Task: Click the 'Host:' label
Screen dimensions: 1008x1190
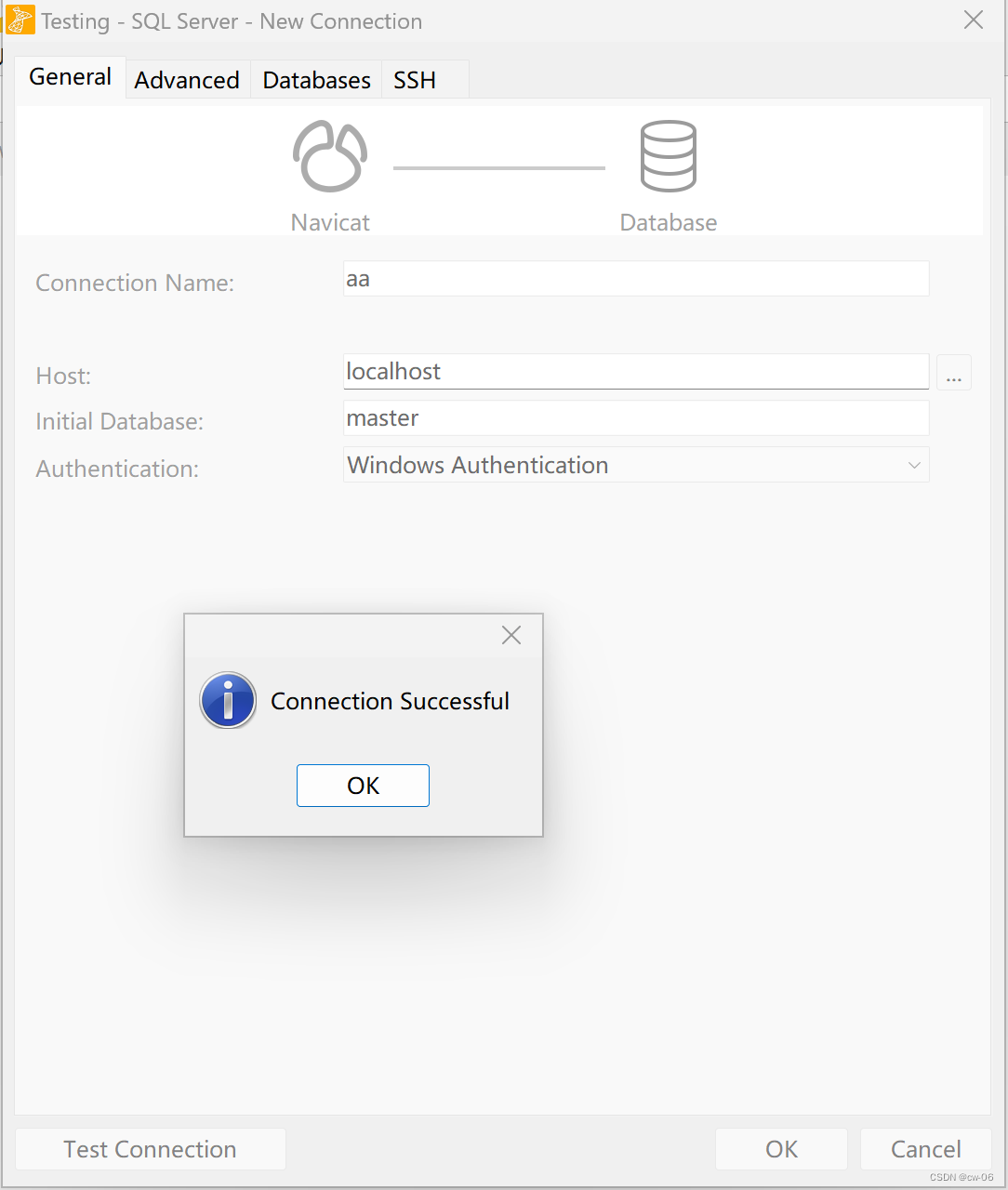Action: pyautogui.click(x=63, y=376)
